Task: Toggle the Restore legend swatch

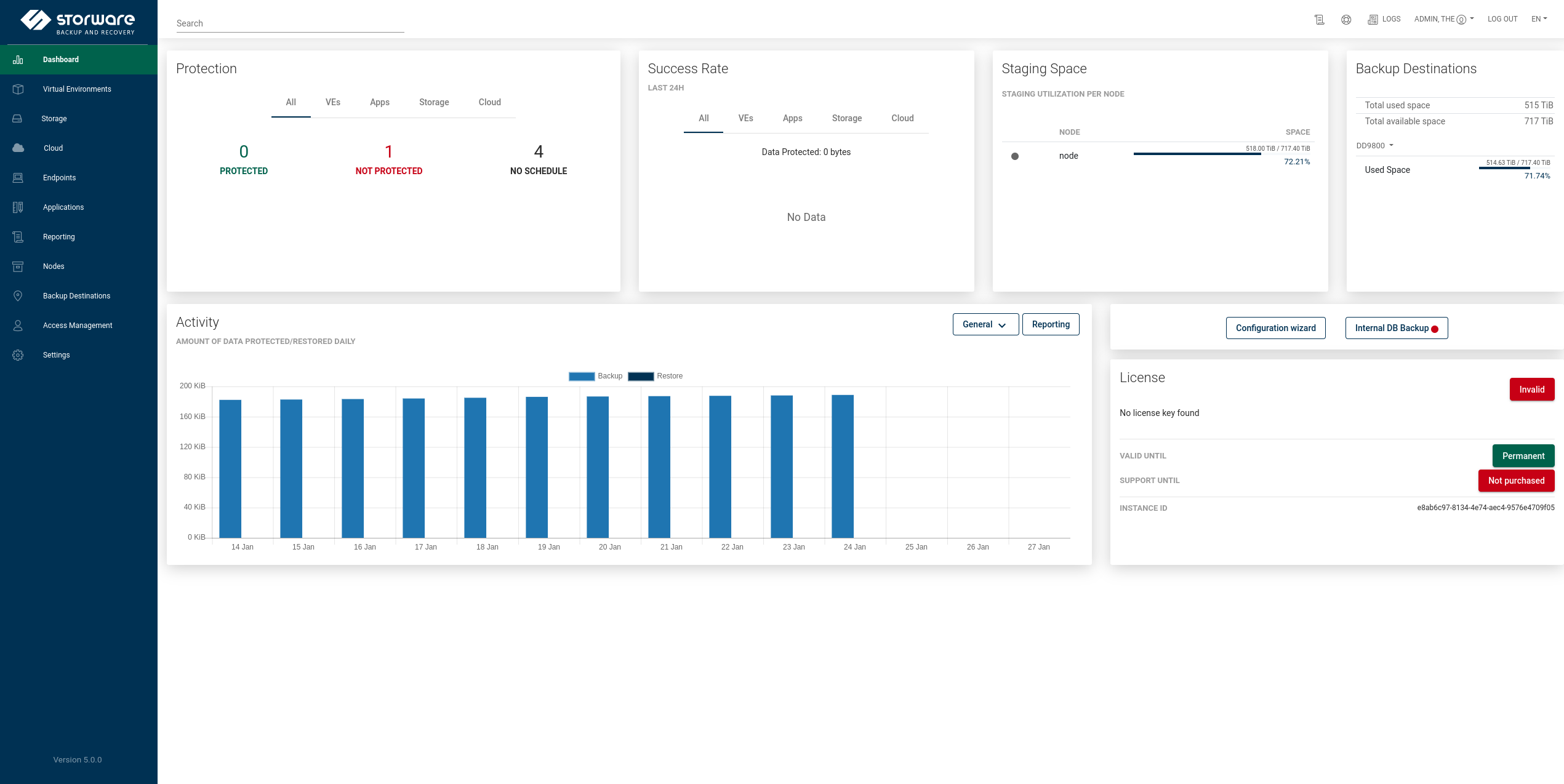Action: [641, 376]
